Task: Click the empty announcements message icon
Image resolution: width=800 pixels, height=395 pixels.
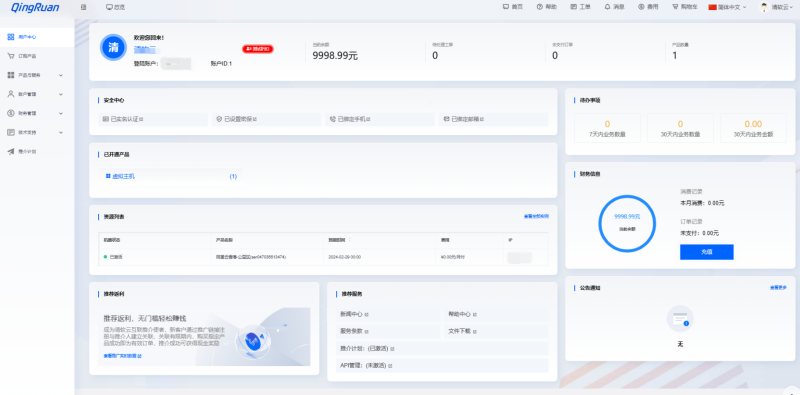Action: pyautogui.click(x=680, y=319)
